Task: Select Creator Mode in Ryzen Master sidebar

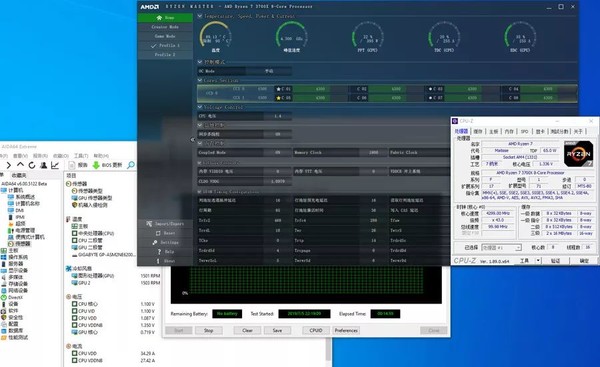Action: point(165,27)
